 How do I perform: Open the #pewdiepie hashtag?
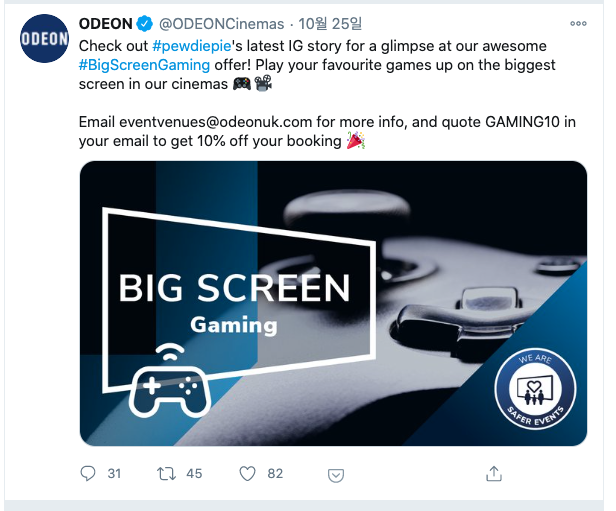click(x=192, y=46)
